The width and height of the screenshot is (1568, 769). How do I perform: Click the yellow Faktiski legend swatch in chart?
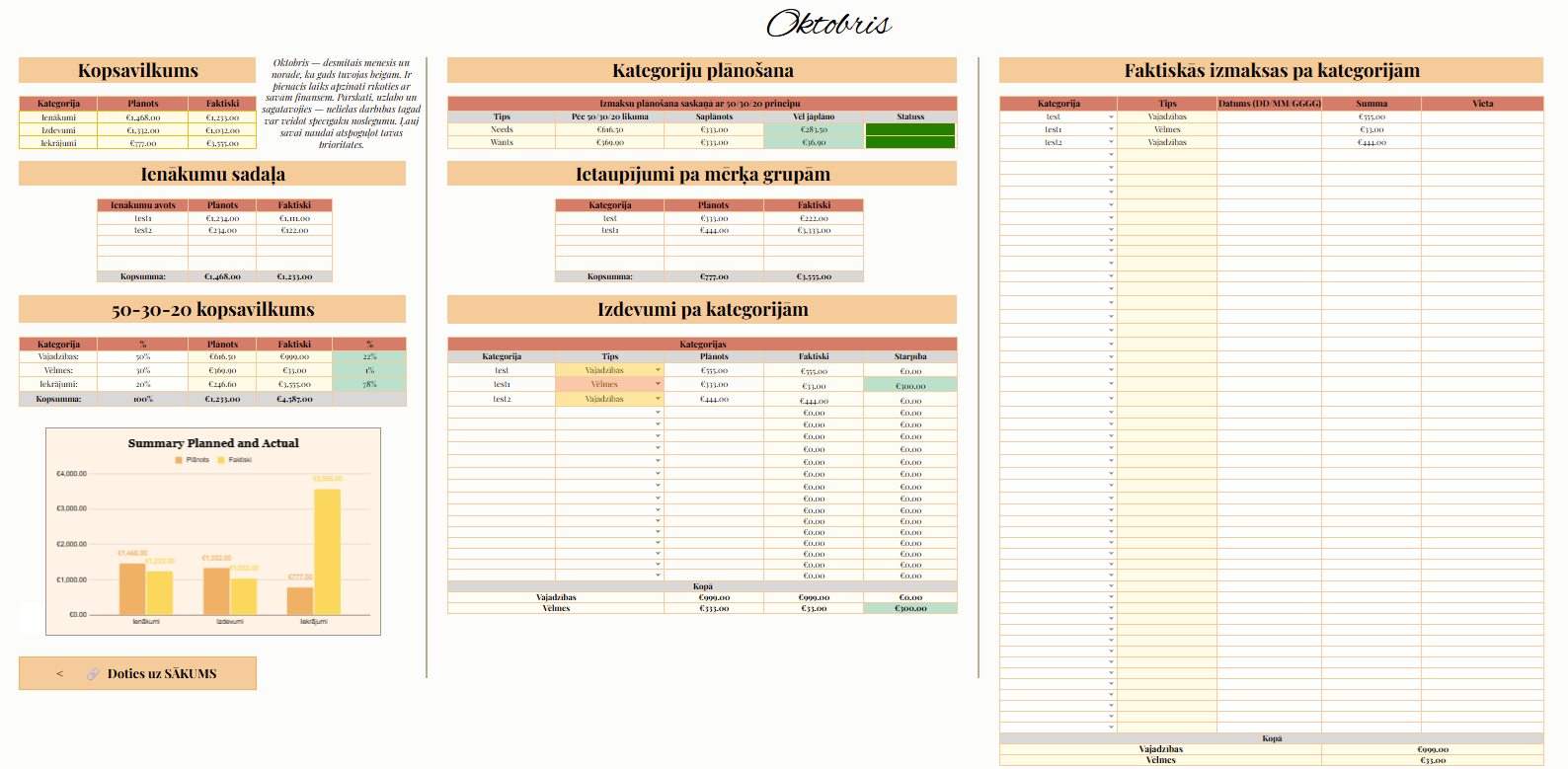tap(221, 460)
